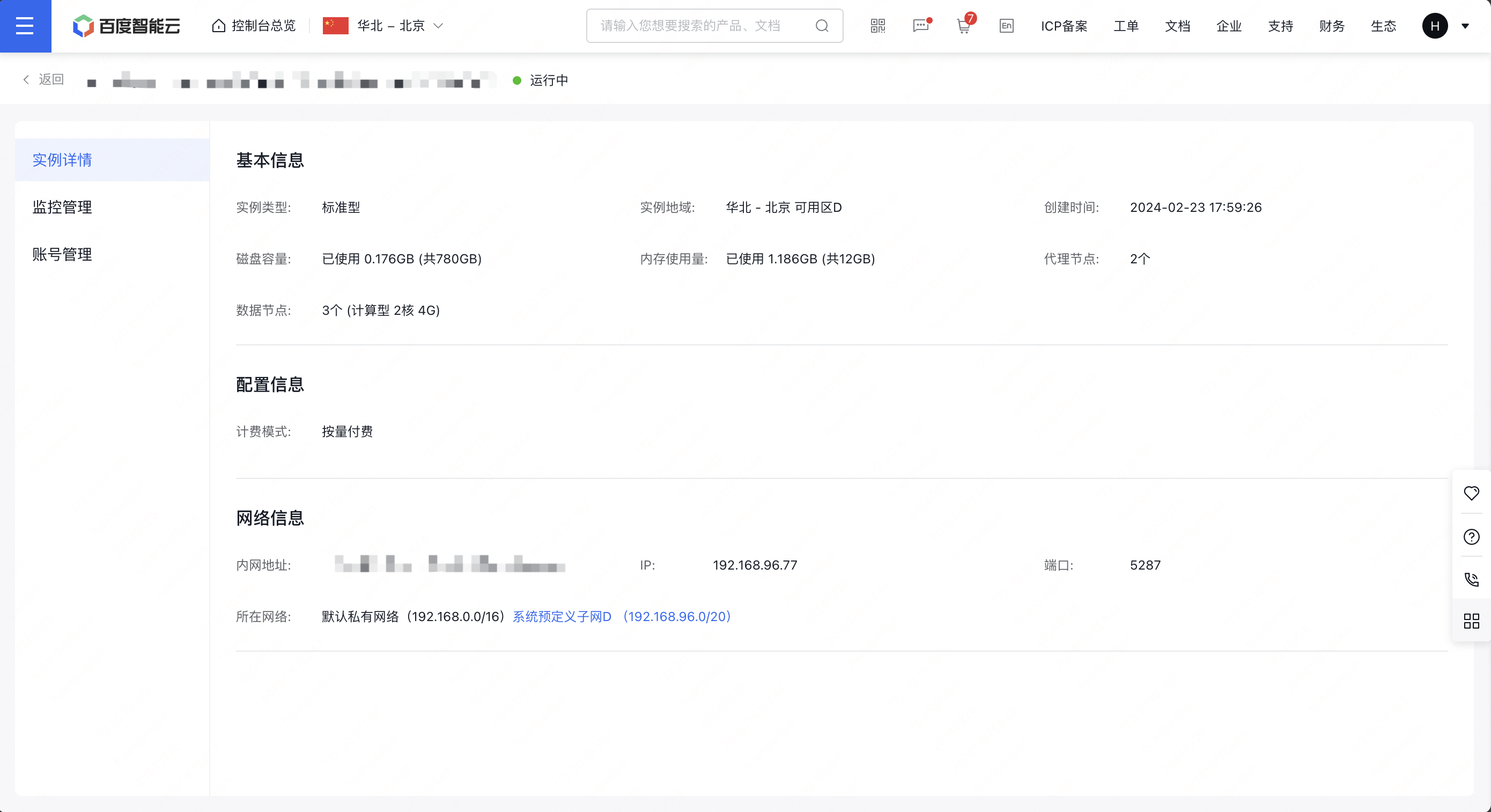Focus the product and document search field
The image size is (1491, 812).
pyautogui.click(x=714, y=26)
